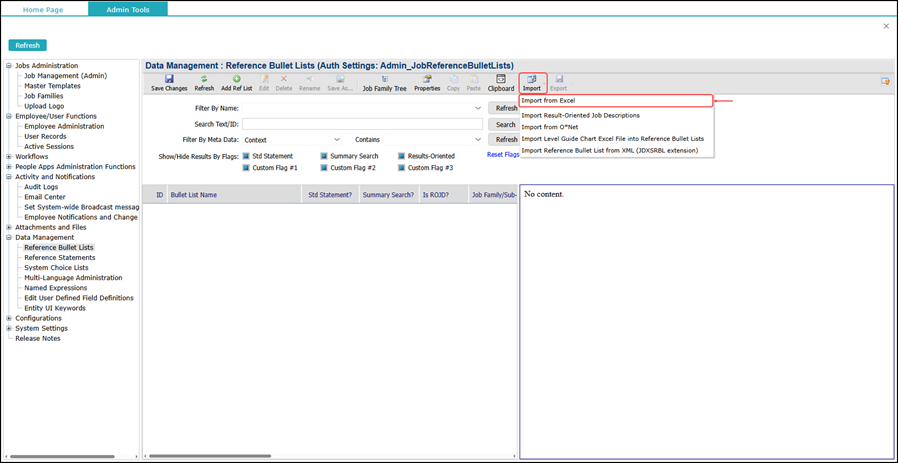The width and height of the screenshot is (899, 463).
Task: Open the Job Family Tree tool
Action: (384, 83)
